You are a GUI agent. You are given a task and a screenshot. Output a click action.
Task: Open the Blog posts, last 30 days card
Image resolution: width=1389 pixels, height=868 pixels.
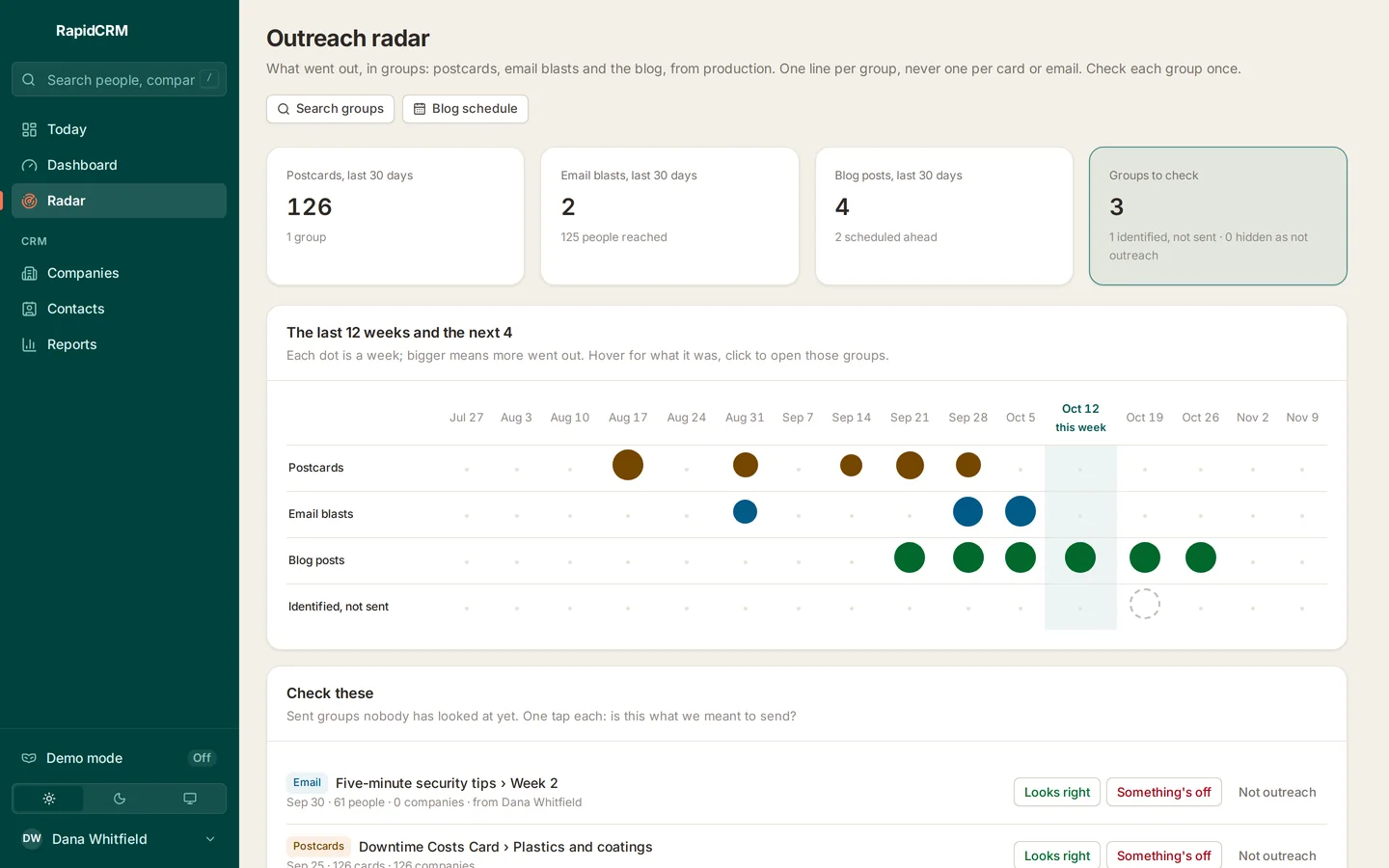(x=943, y=216)
